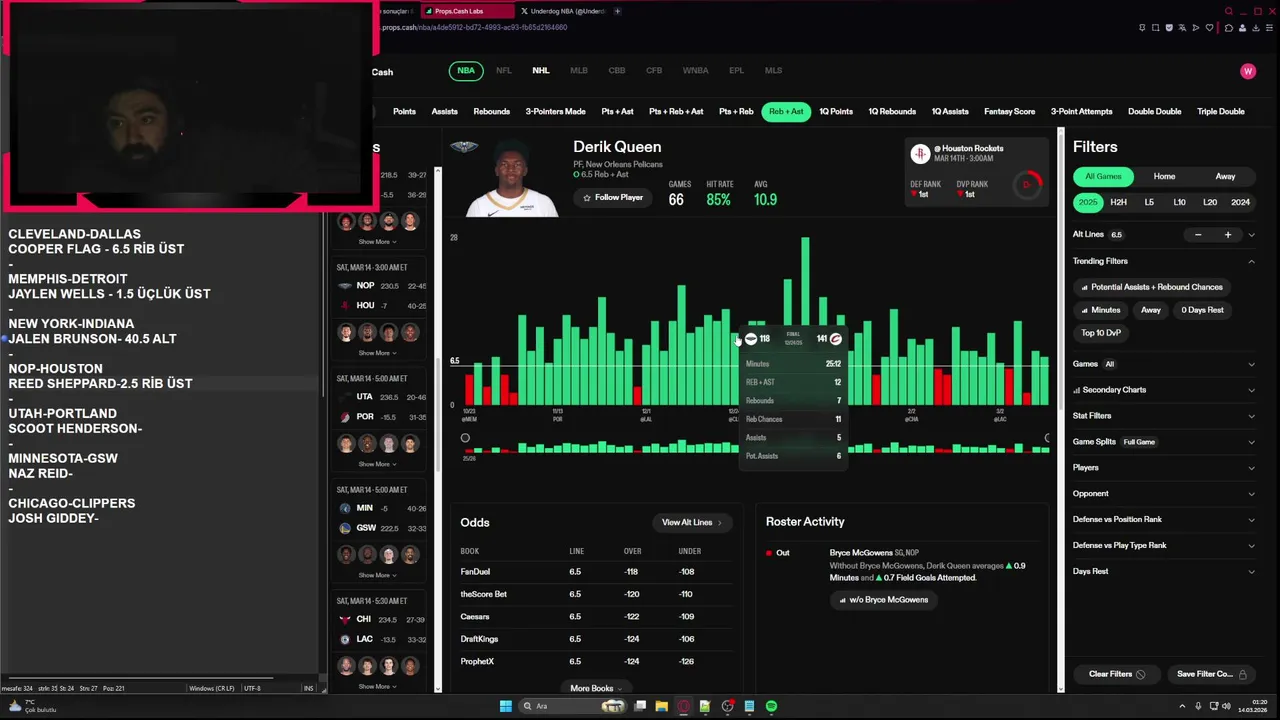Image resolution: width=1280 pixels, height=720 pixels.
Task: Expand the Alt Lines dropdown chevron
Action: click(x=1251, y=235)
